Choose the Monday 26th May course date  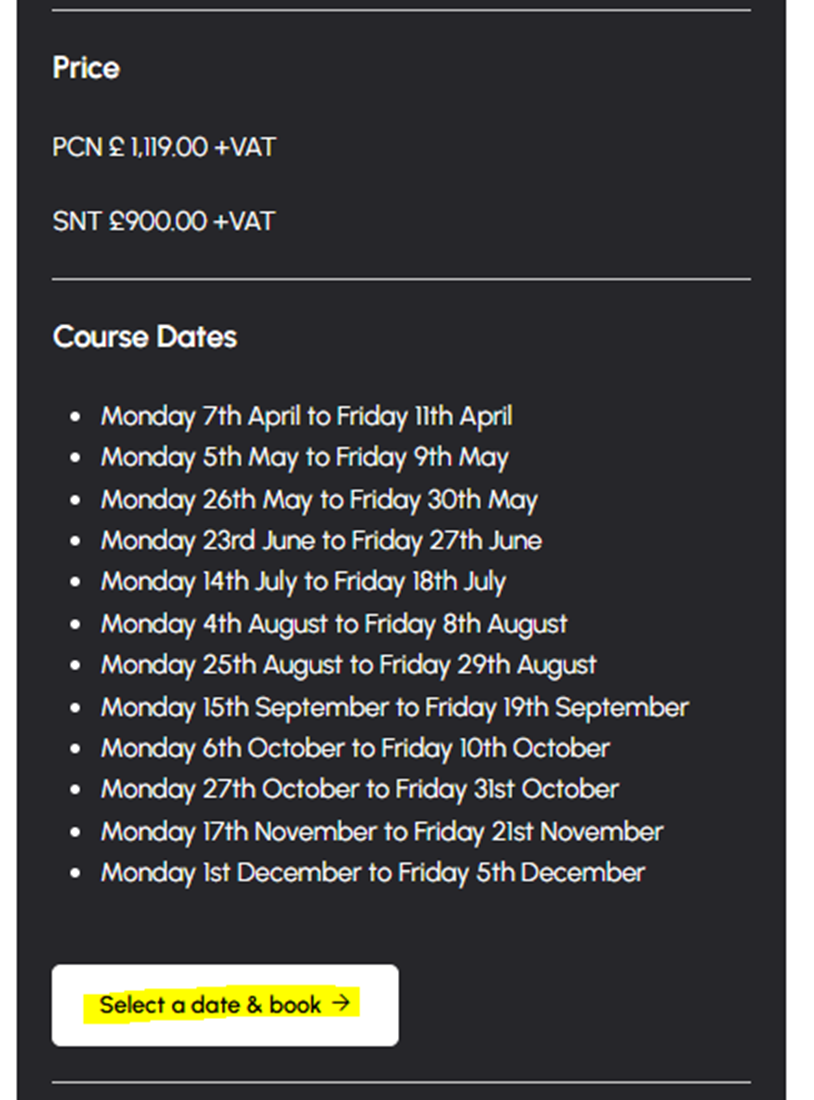(319, 499)
